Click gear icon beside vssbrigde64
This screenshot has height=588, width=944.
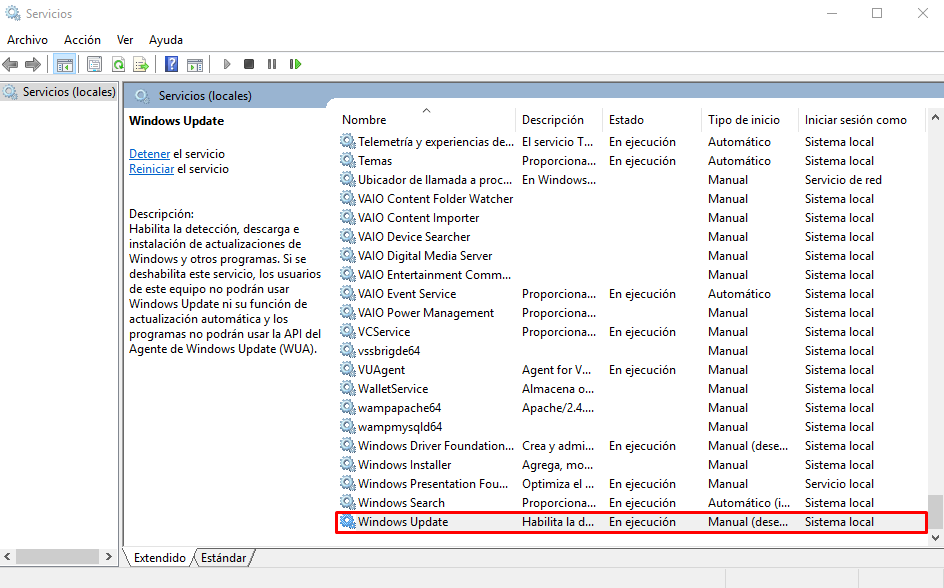[x=347, y=350]
